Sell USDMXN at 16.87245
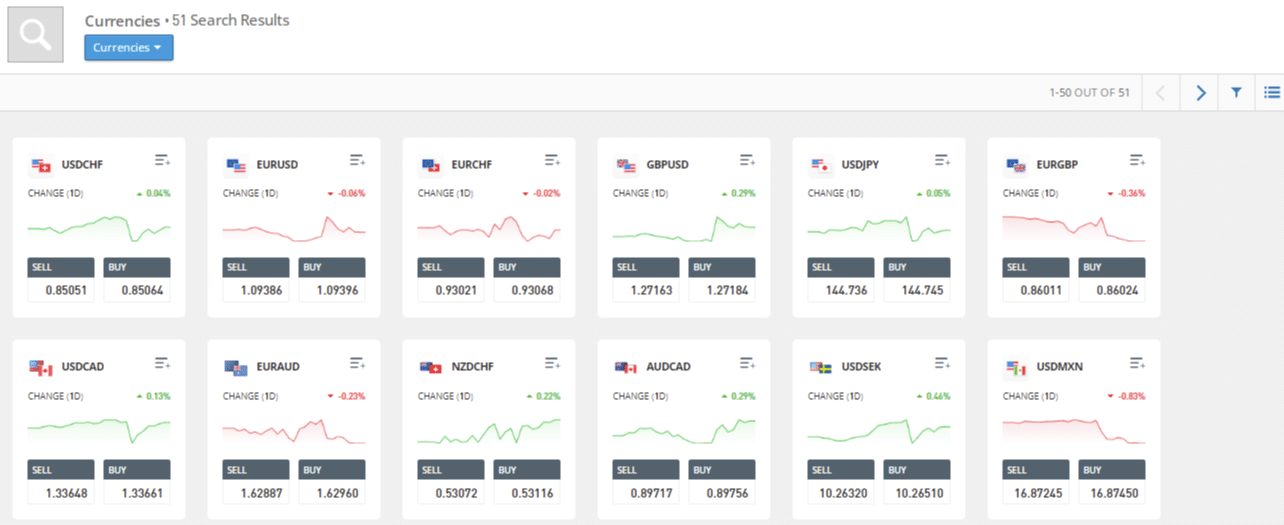 click(1036, 482)
